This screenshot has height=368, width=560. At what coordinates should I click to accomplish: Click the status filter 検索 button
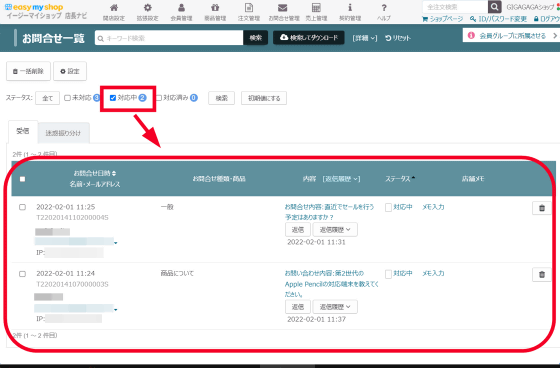pos(221,98)
